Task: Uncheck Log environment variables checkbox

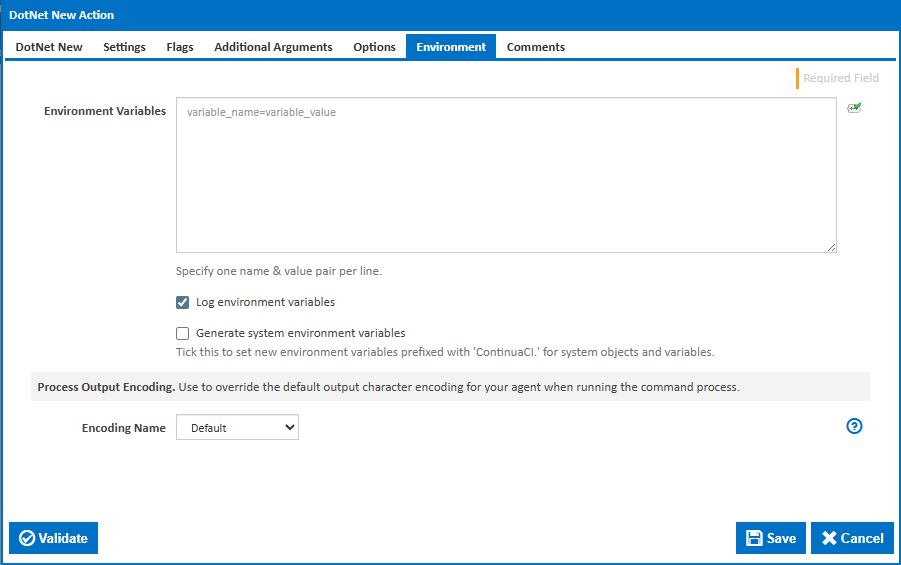Action: [182, 302]
